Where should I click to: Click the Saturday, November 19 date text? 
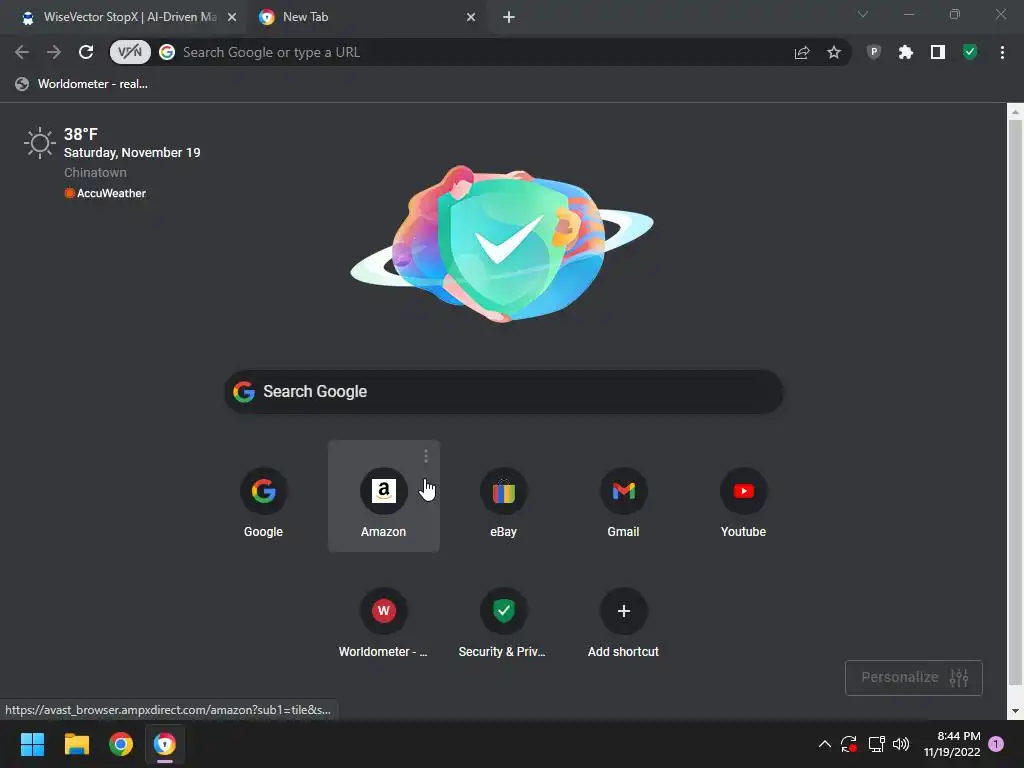tap(132, 152)
